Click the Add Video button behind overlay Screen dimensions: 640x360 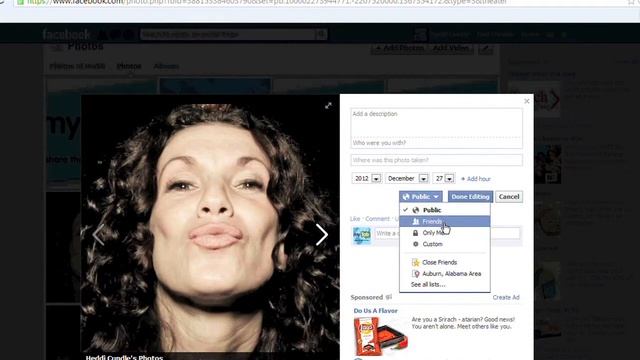pos(451,49)
